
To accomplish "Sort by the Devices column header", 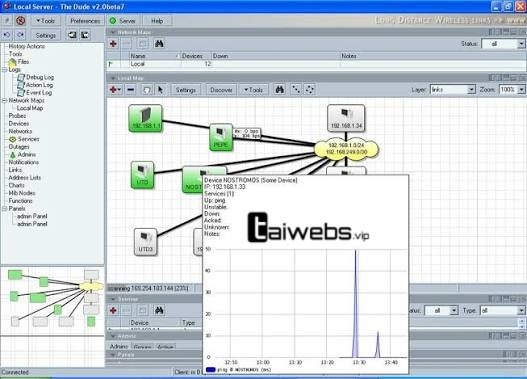I will 195,56.
